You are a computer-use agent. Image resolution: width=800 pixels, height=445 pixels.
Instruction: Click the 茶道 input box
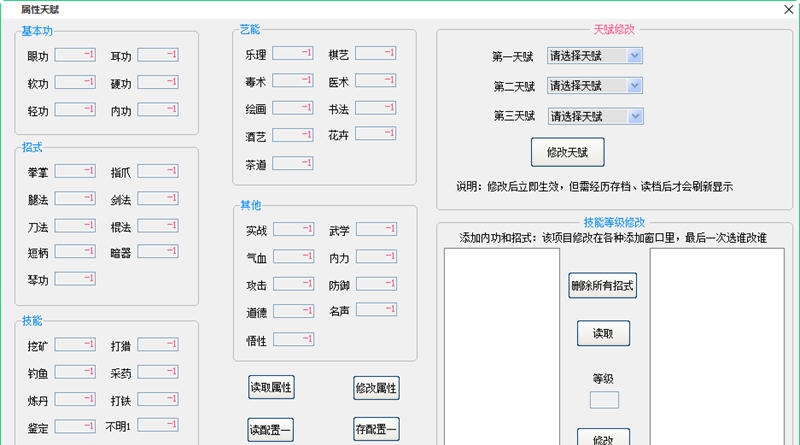tap(293, 163)
